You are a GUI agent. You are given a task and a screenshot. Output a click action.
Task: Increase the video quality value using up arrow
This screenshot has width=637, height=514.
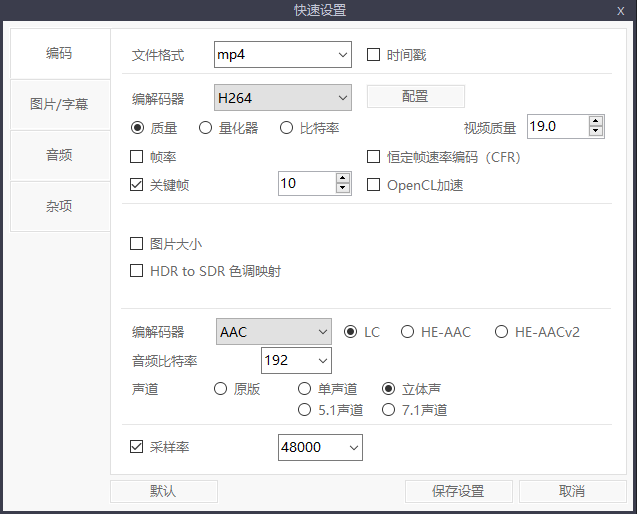tap(596, 122)
